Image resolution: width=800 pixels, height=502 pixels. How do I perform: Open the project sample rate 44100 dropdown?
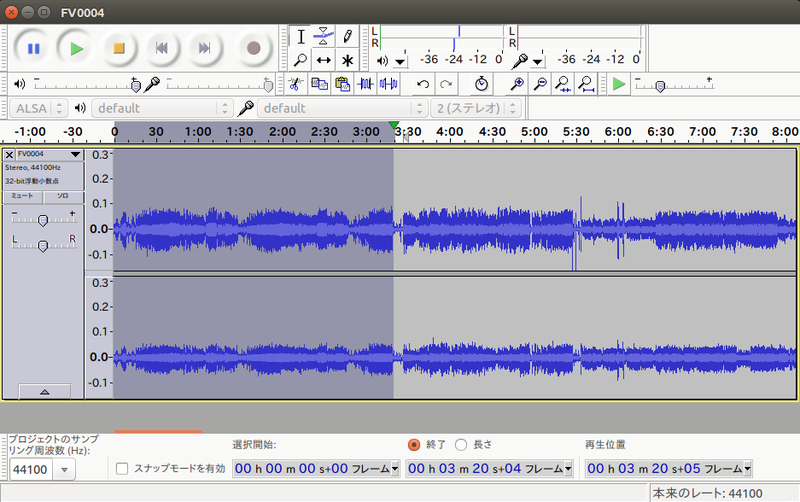[64, 469]
